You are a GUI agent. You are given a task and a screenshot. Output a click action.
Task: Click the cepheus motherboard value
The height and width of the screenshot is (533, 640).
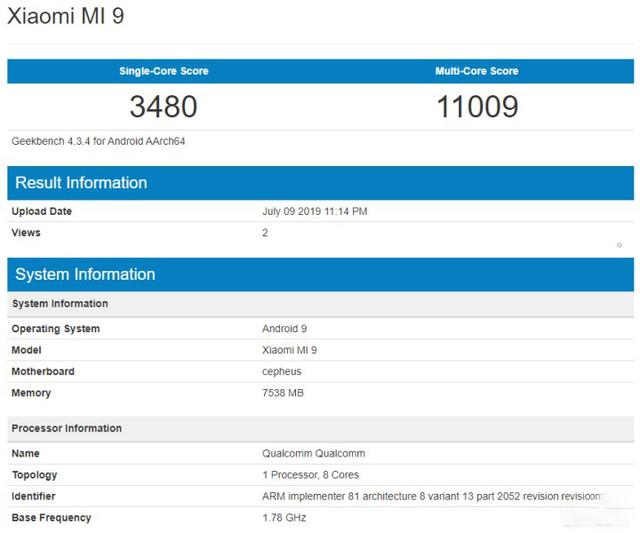pyautogui.click(x=282, y=372)
